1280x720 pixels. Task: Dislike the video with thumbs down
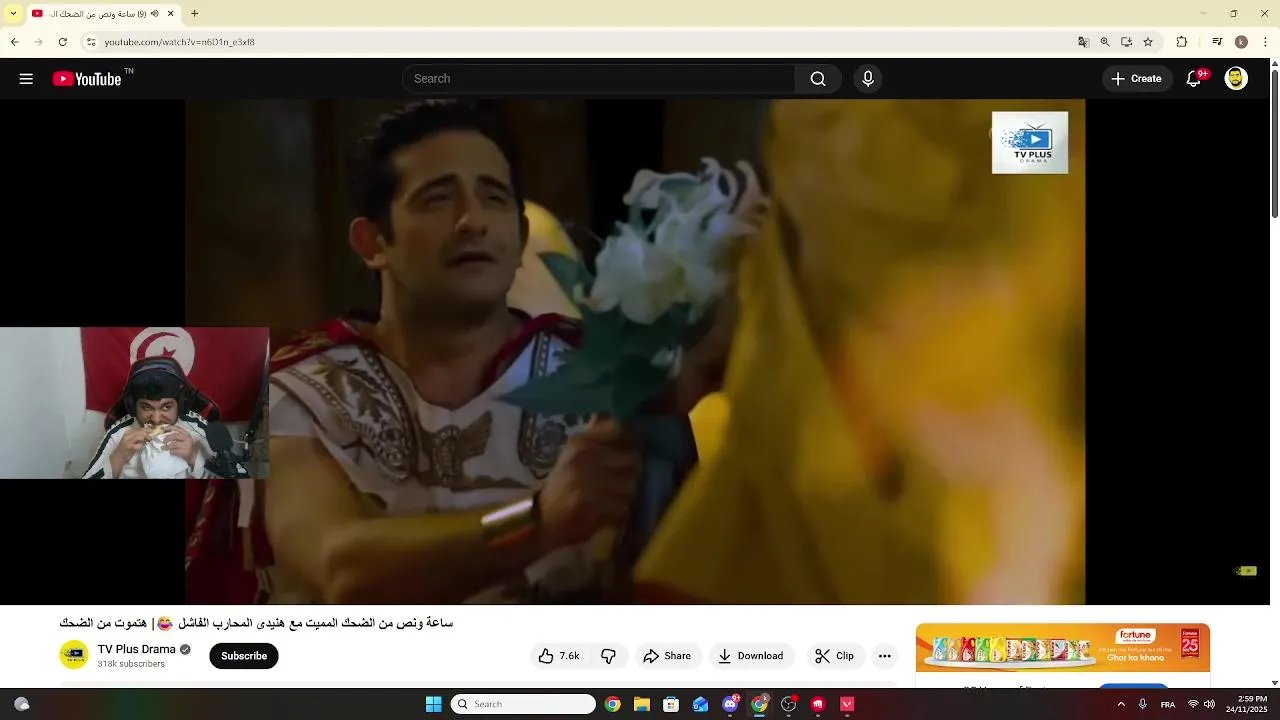(609, 656)
